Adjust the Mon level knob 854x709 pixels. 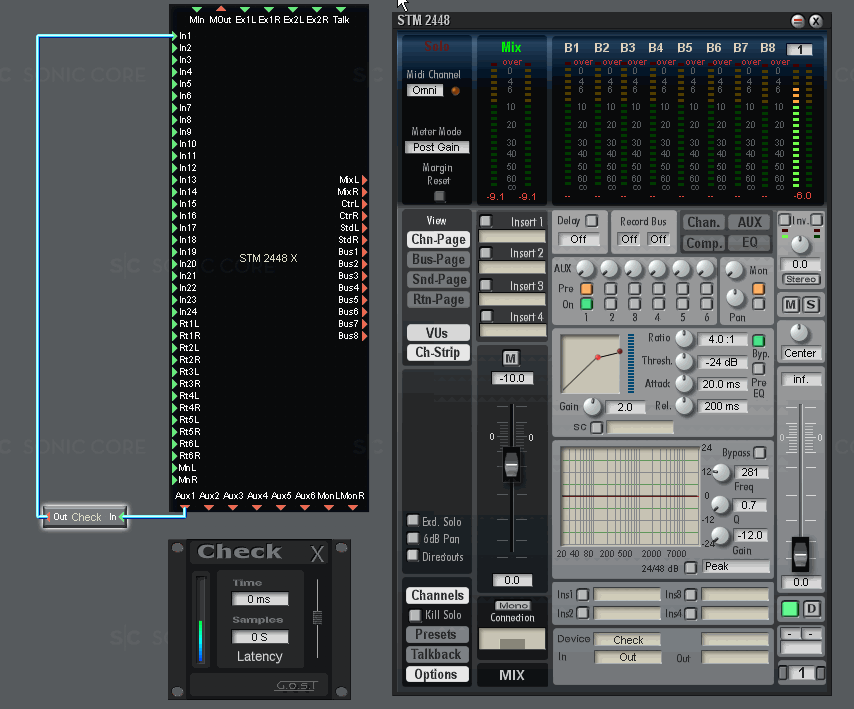[735, 269]
